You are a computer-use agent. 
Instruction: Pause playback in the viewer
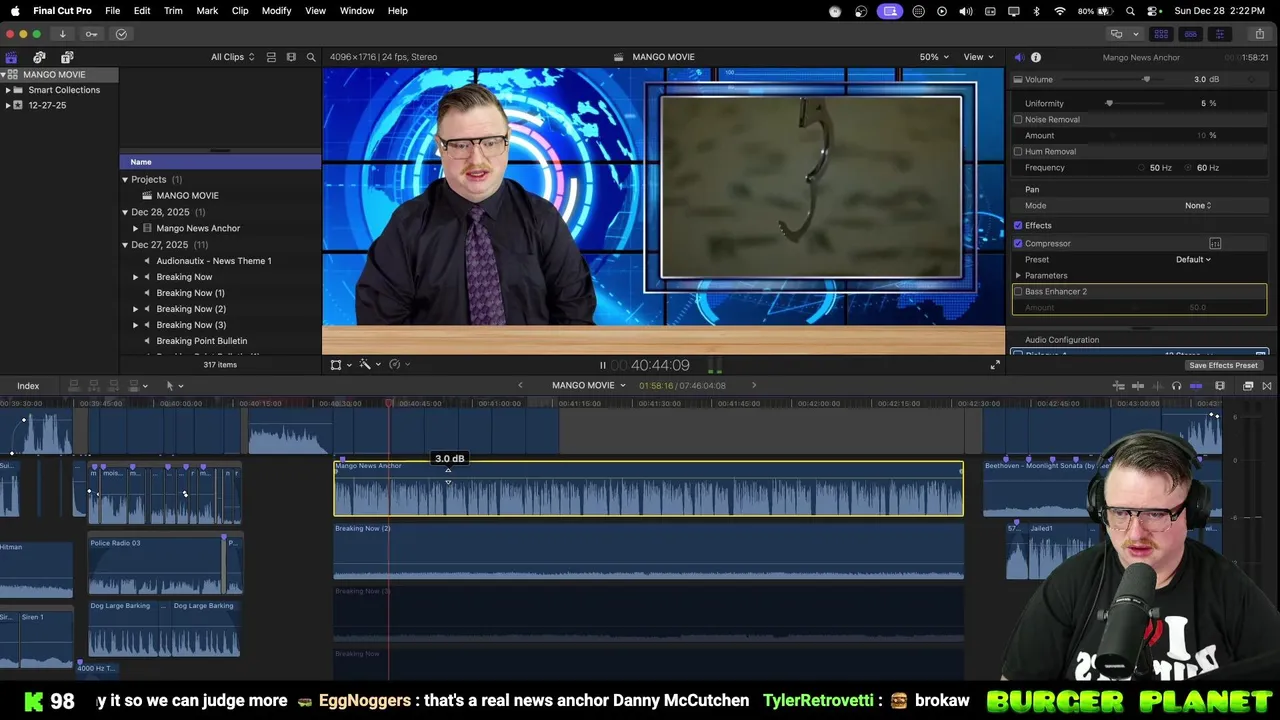[x=602, y=365]
